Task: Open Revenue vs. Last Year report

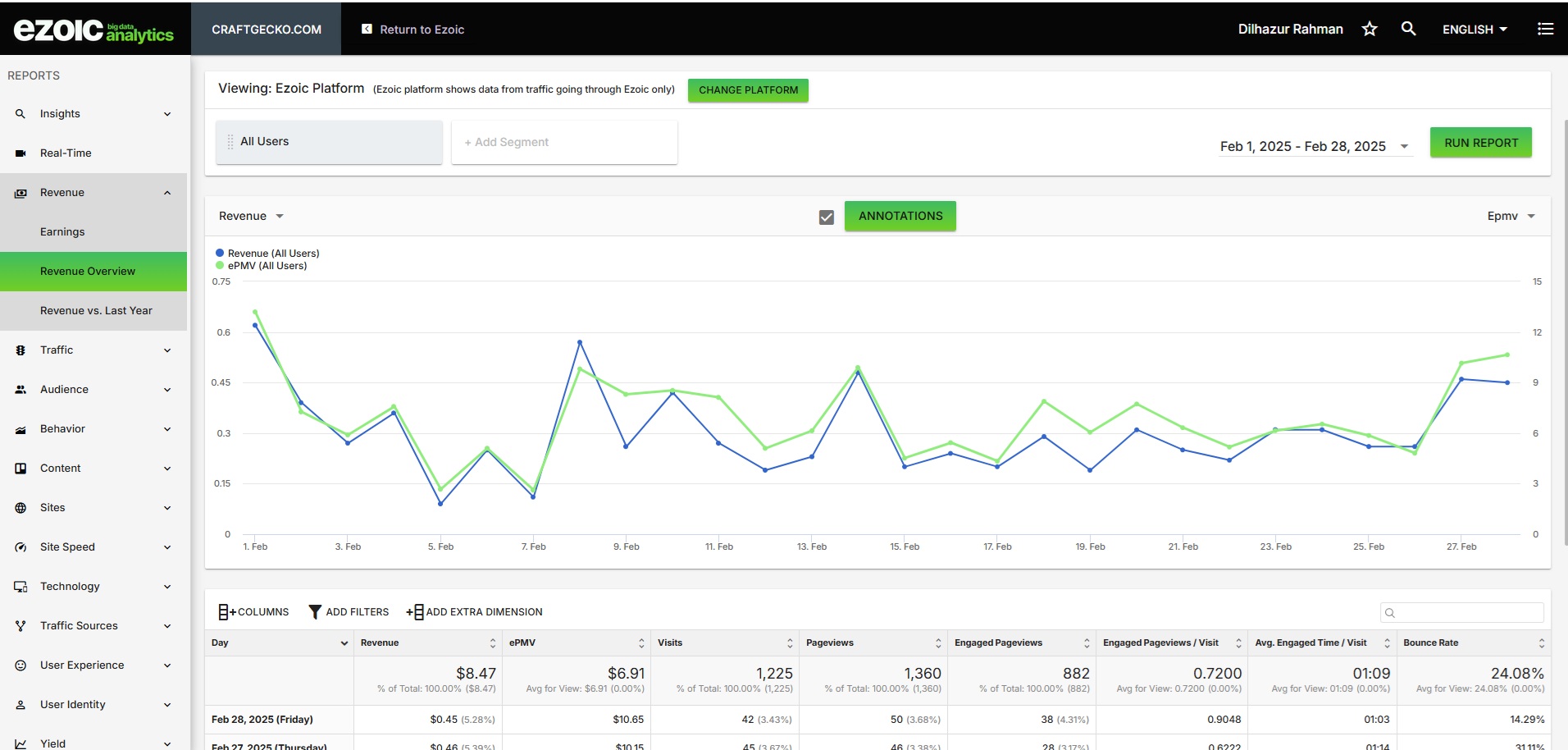Action: click(x=93, y=311)
